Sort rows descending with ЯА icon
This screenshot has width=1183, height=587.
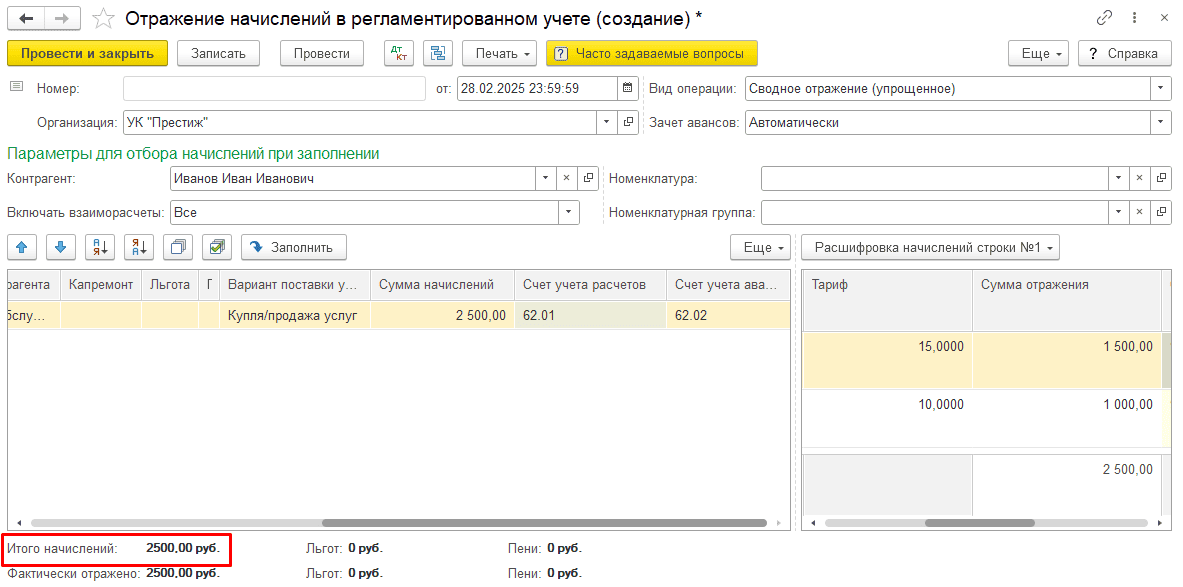[x=138, y=247]
